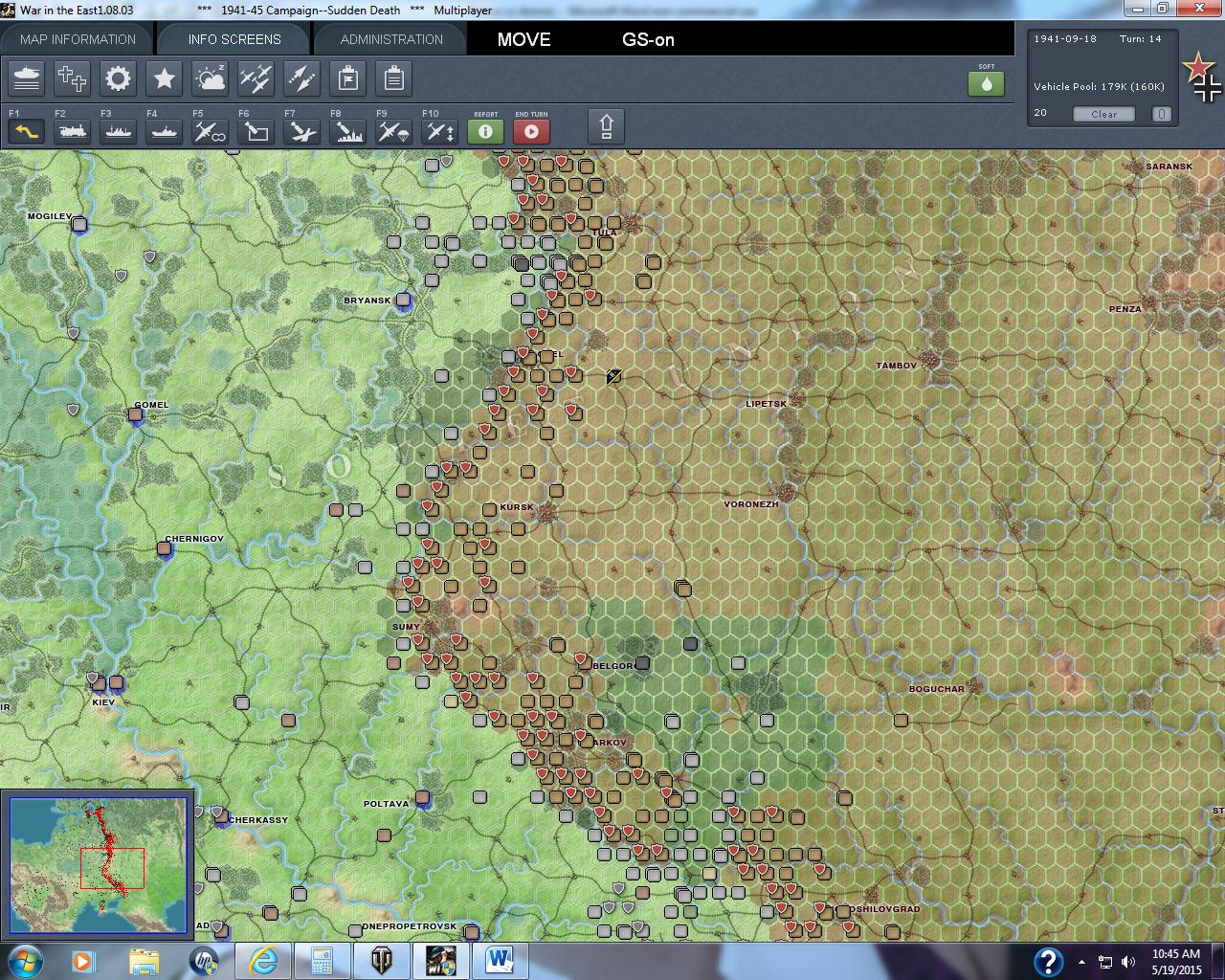Select the F8 bomb city mode

pos(348,131)
